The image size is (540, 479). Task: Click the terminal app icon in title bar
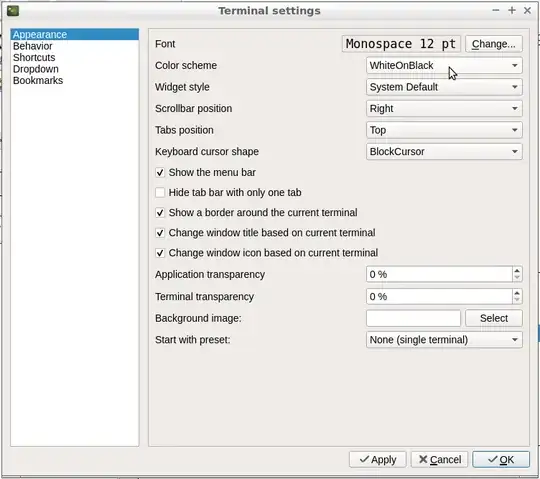click(13, 11)
